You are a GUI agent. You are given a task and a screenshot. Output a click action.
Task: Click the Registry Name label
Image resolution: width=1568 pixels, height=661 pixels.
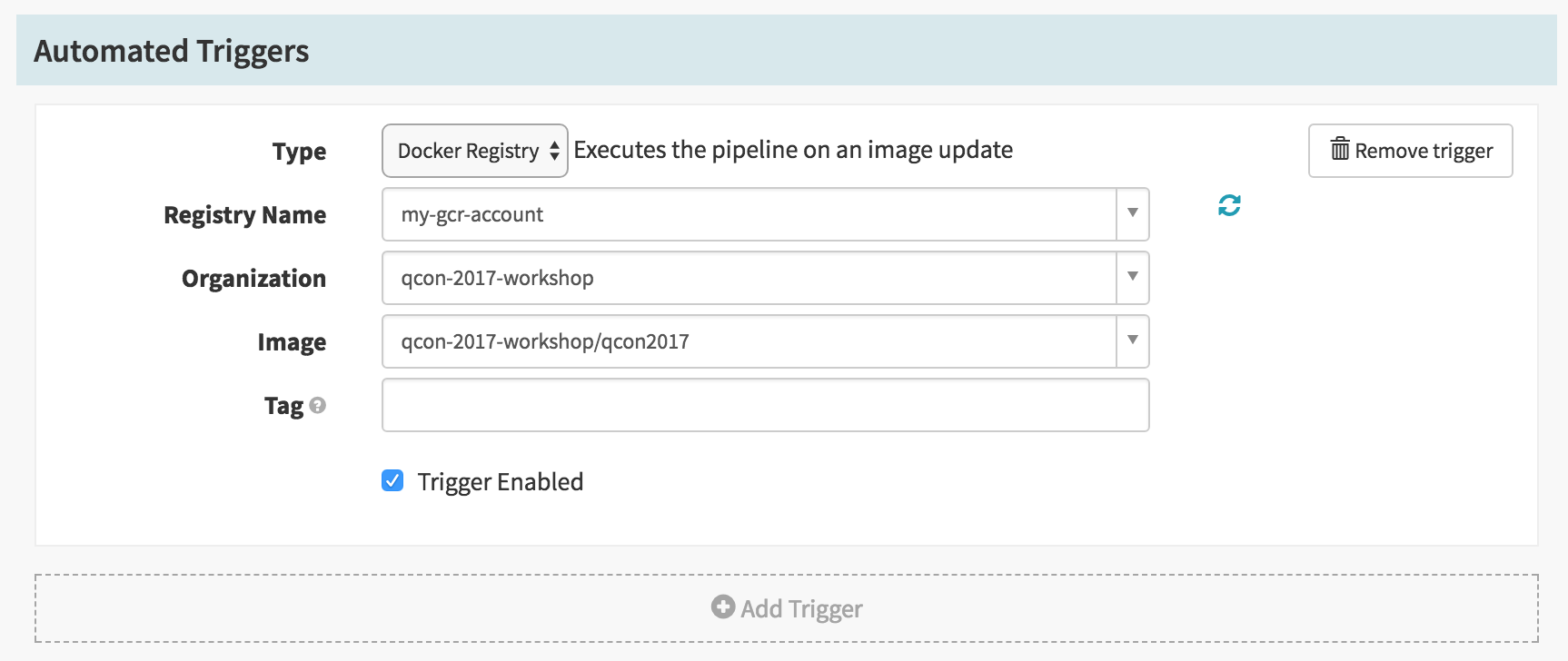(x=244, y=215)
